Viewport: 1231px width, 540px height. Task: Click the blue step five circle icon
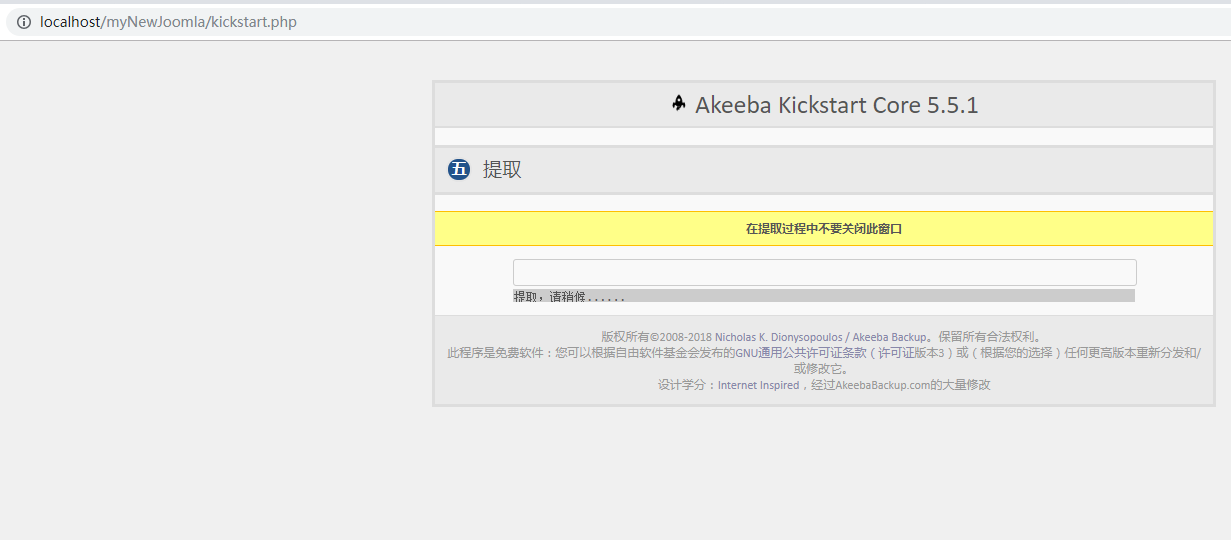click(x=459, y=170)
